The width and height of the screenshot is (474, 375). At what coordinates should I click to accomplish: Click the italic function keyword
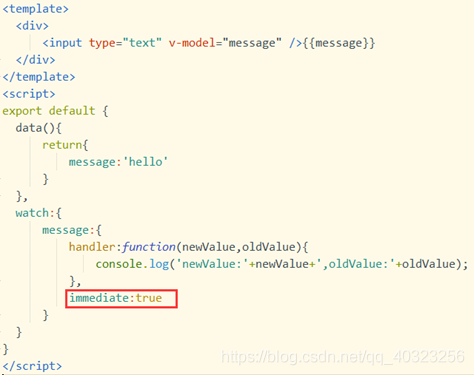[149, 247]
